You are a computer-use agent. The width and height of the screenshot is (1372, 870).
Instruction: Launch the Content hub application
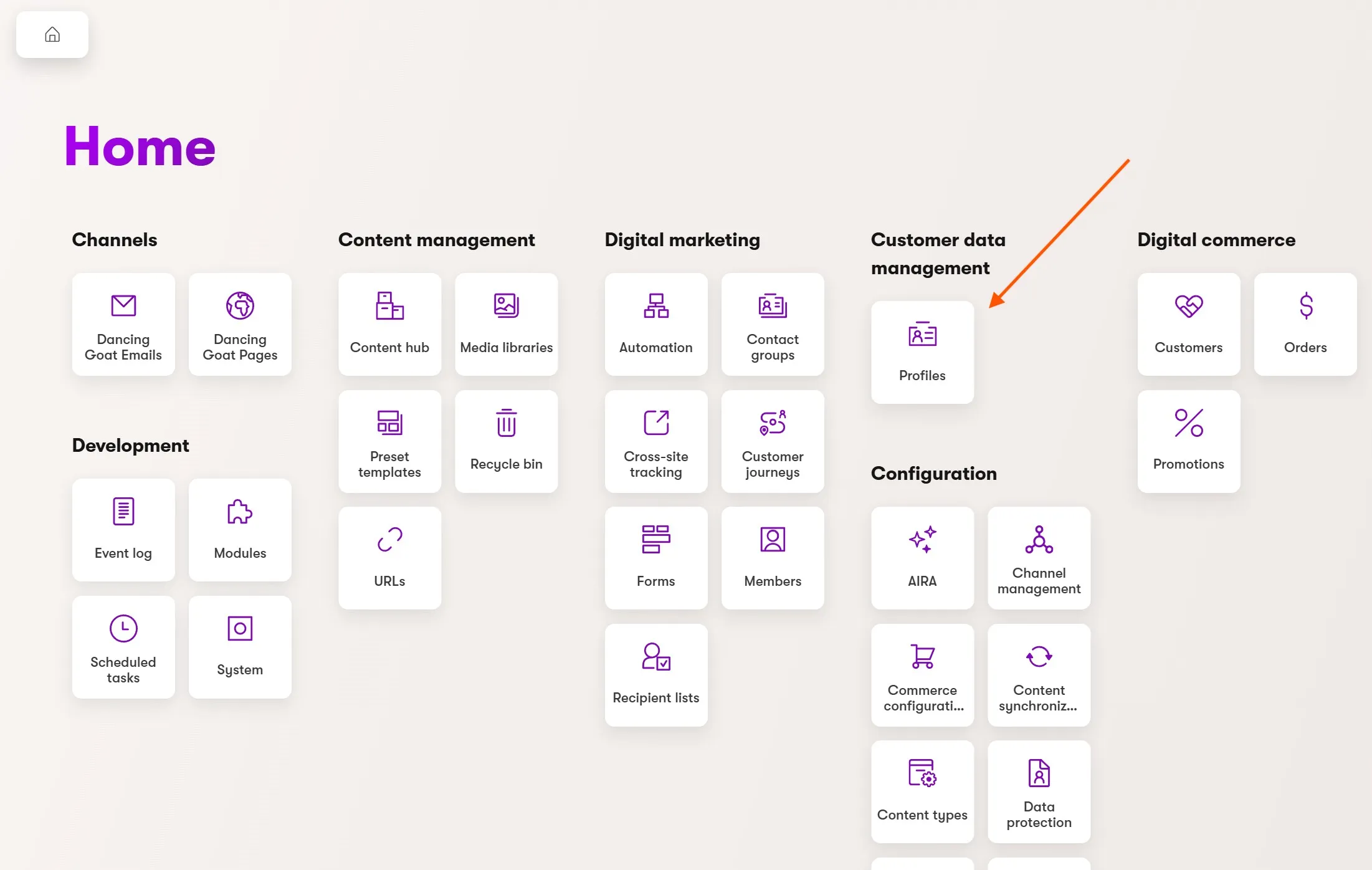coord(389,324)
